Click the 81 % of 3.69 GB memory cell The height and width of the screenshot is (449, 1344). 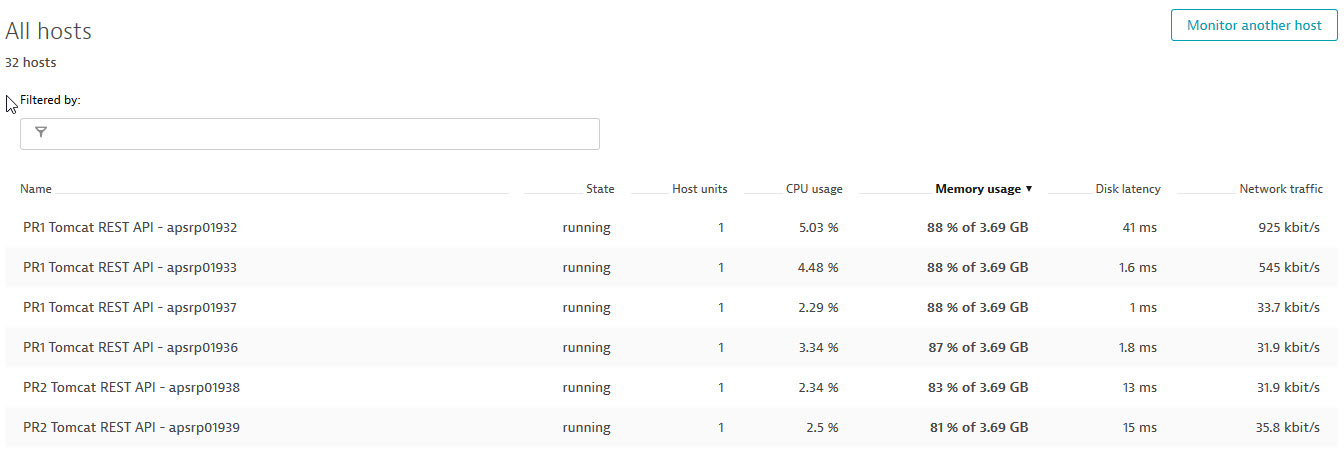tap(978, 428)
